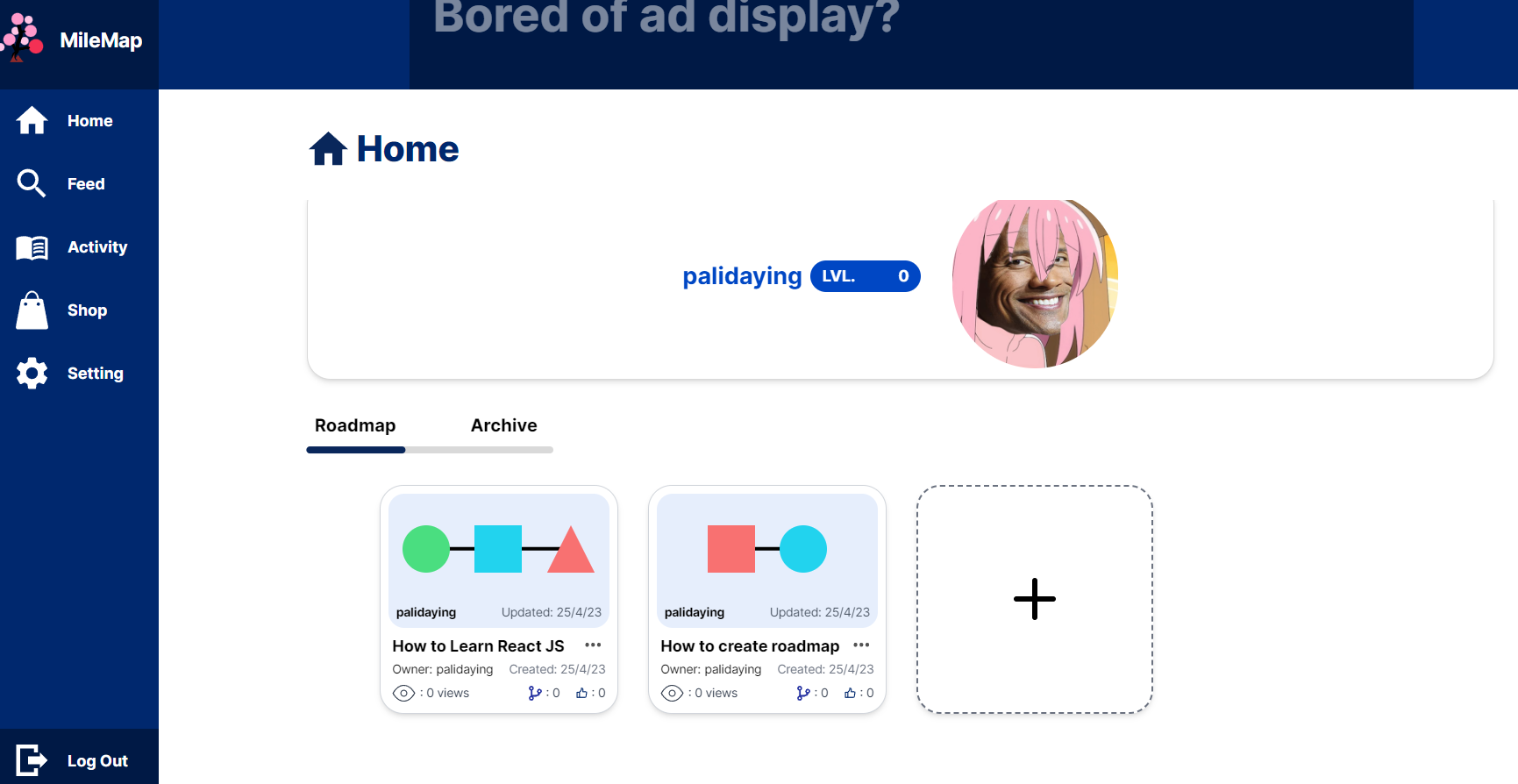Open Shop using the bag icon
1518x784 pixels.
(32, 310)
